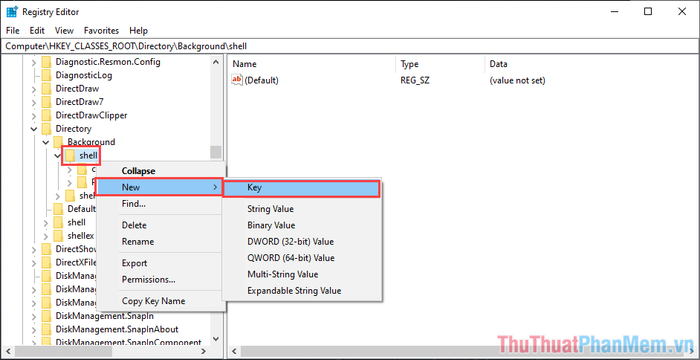Select the Directory key name
The height and width of the screenshot is (360, 700).
73,129
